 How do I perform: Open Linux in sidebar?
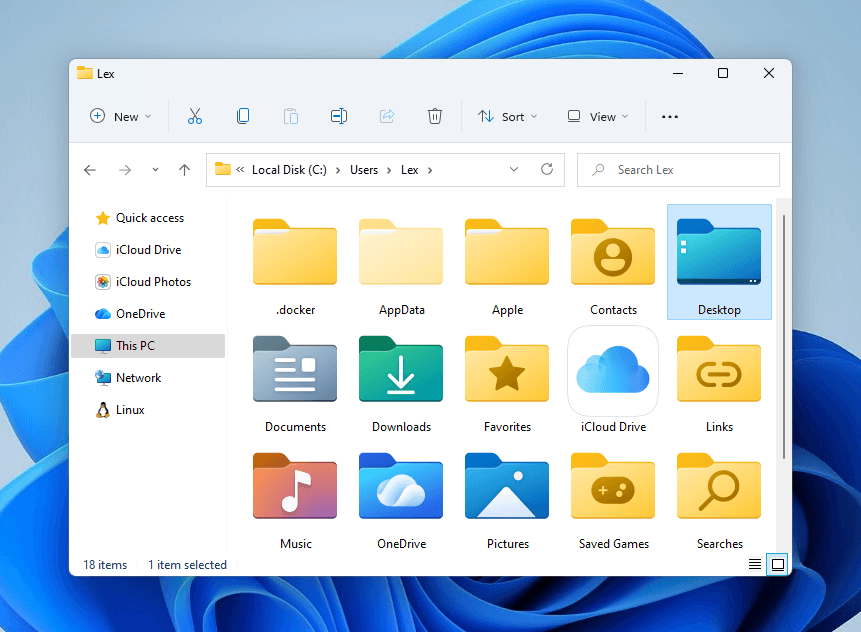(148, 410)
